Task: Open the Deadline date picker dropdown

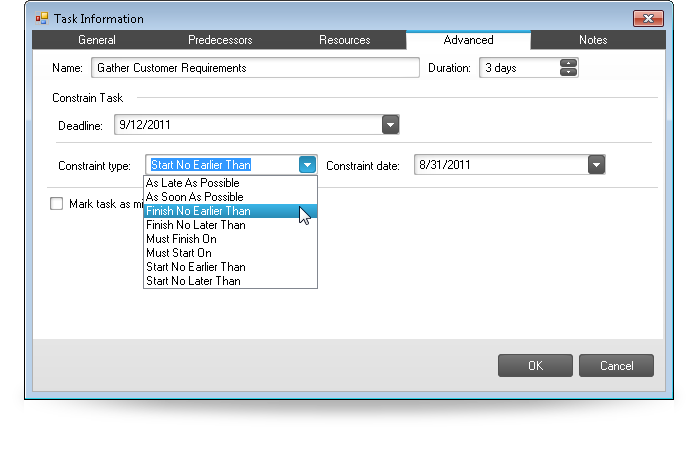Action: pyautogui.click(x=390, y=125)
